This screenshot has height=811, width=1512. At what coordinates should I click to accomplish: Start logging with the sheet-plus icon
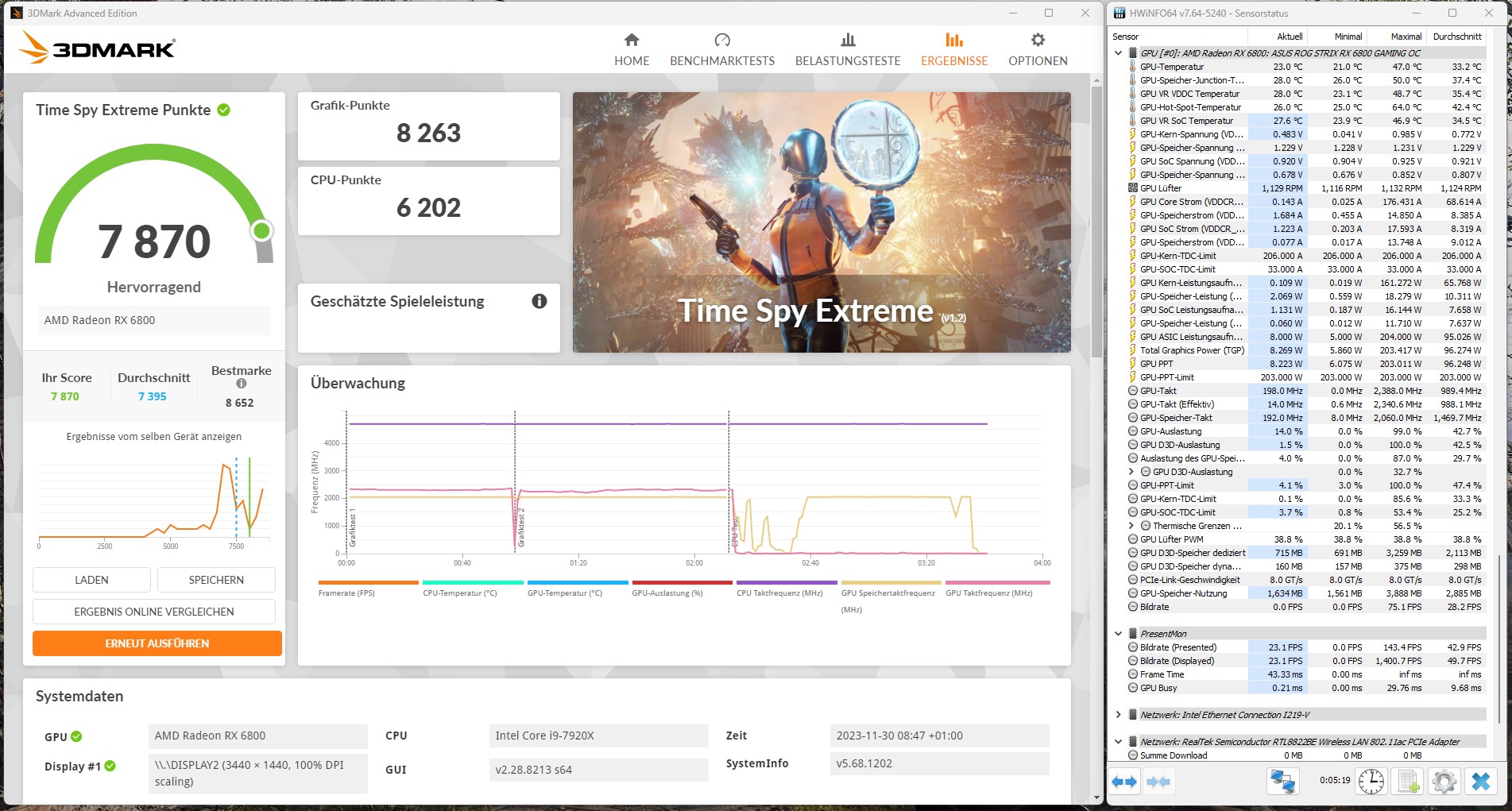point(1408,782)
